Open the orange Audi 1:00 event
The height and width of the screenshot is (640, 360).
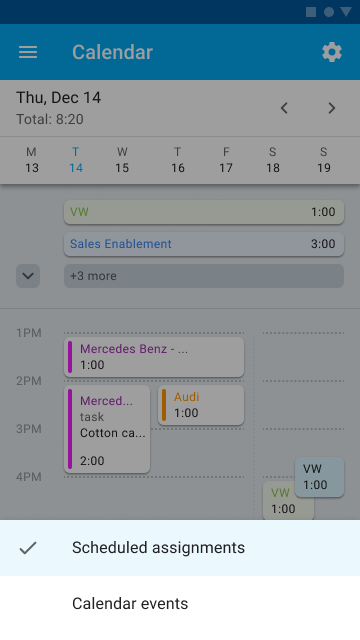pyautogui.click(x=201, y=405)
